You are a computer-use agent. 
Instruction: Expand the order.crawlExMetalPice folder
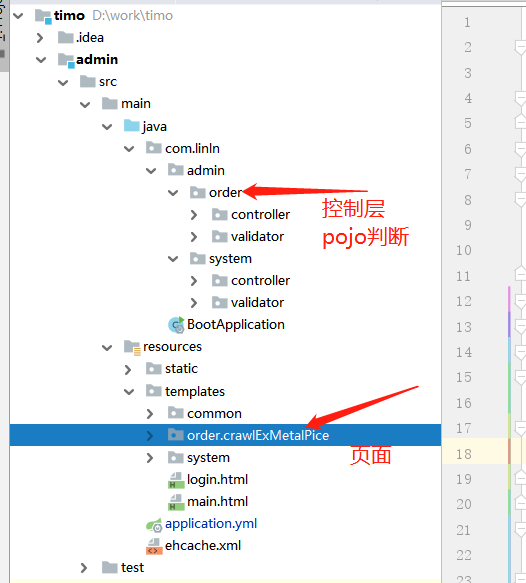point(150,435)
